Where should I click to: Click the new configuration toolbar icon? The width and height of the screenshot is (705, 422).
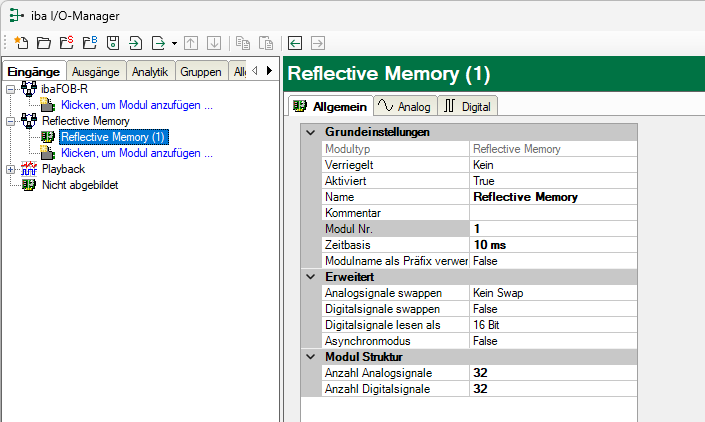click(x=21, y=43)
